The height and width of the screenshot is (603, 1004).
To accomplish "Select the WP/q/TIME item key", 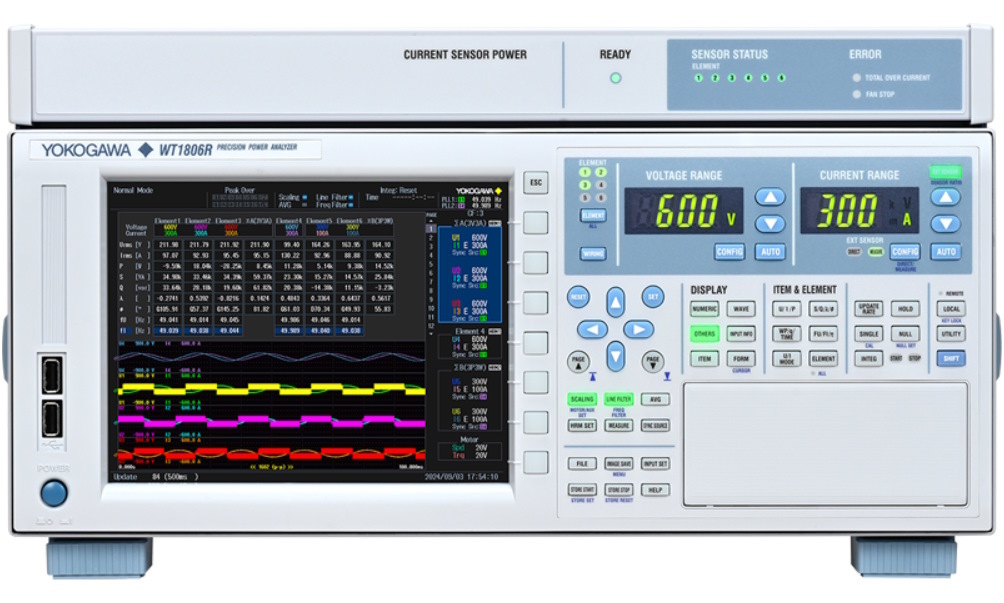I will pyautogui.click(x=786, y=334).
